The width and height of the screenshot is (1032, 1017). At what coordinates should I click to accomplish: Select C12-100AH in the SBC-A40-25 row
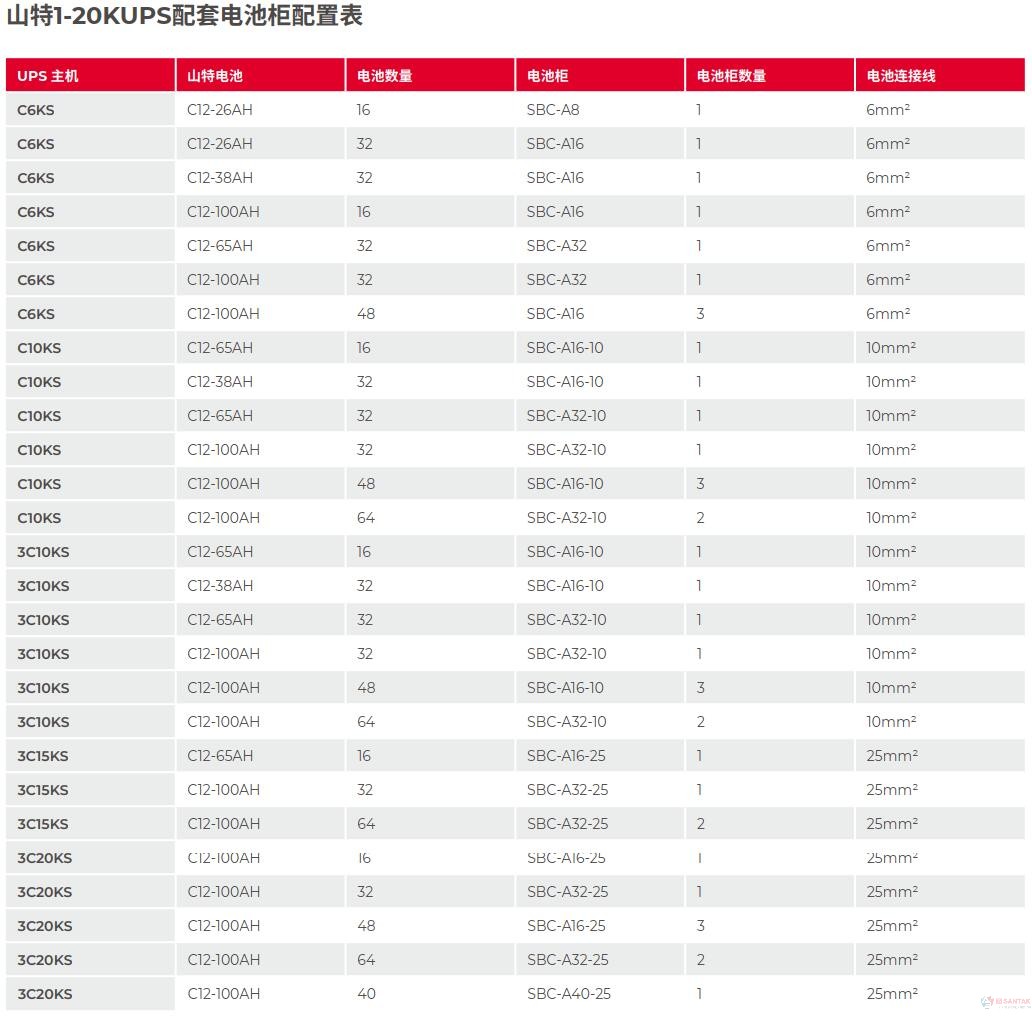[x=223, y=994]
